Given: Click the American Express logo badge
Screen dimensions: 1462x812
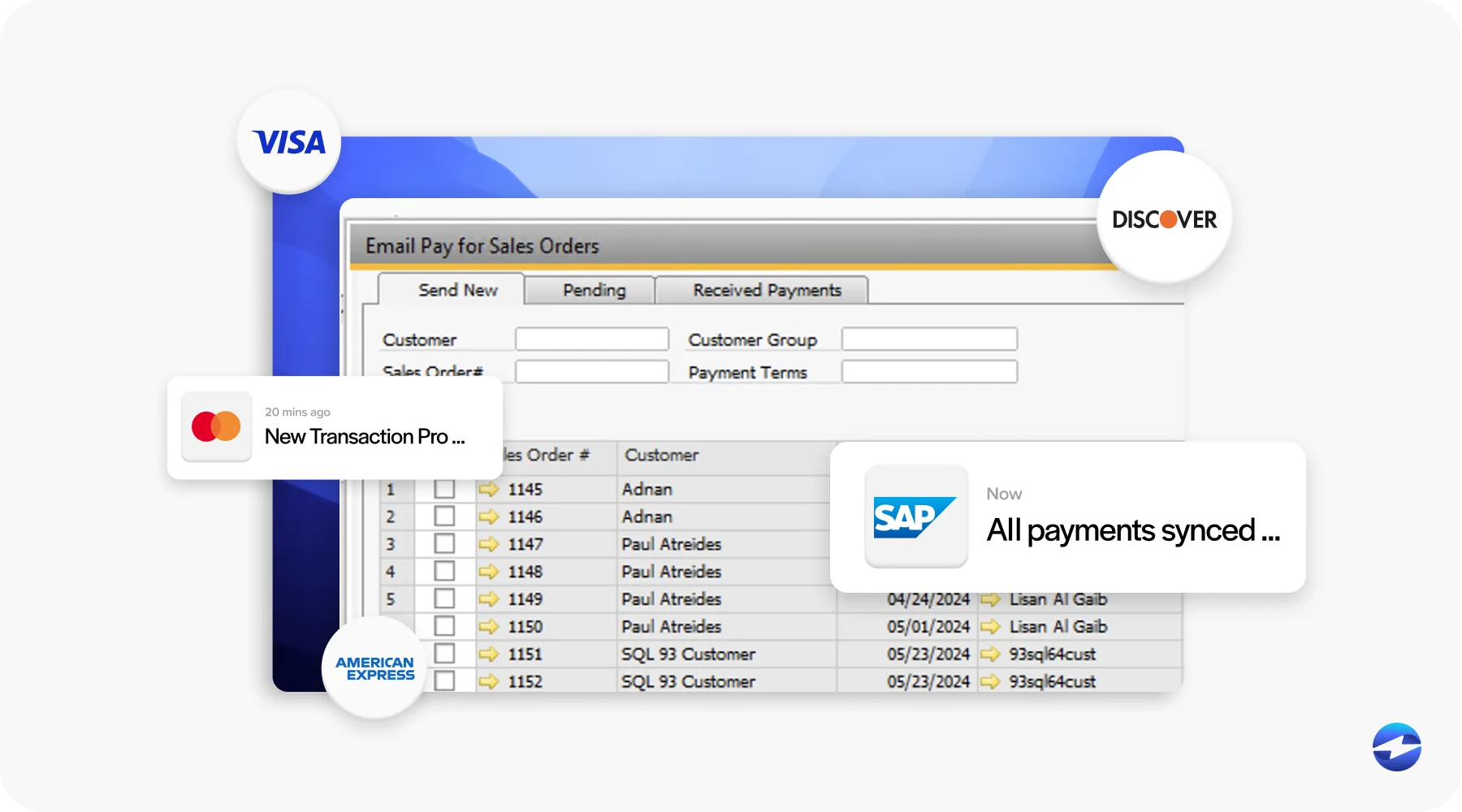Looking at the screenshot, I should coord(374,668).
